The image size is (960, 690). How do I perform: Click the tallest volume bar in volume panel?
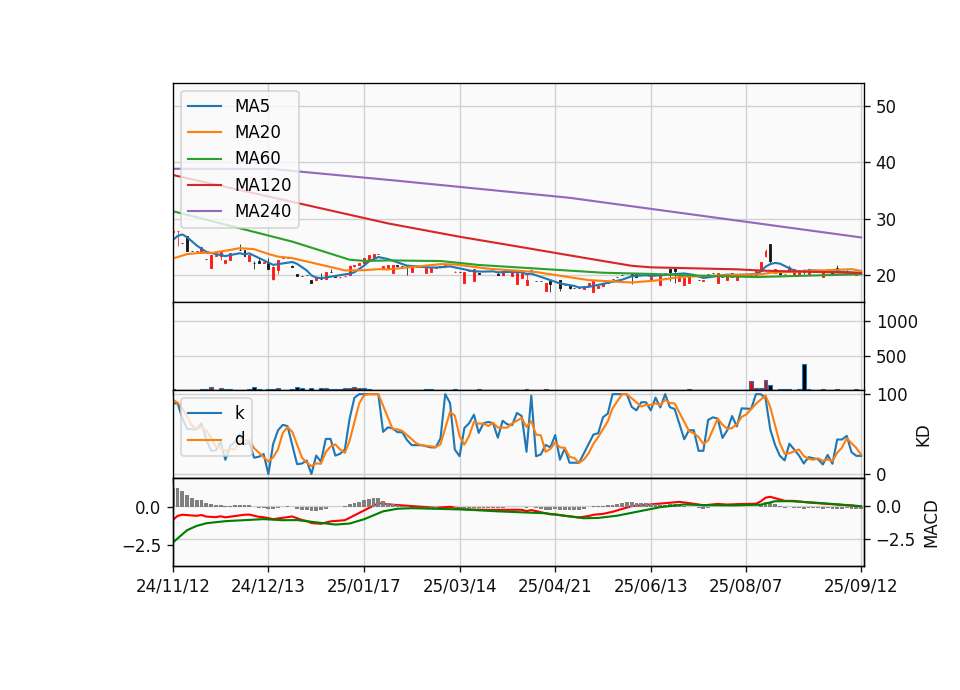(804, 377)
